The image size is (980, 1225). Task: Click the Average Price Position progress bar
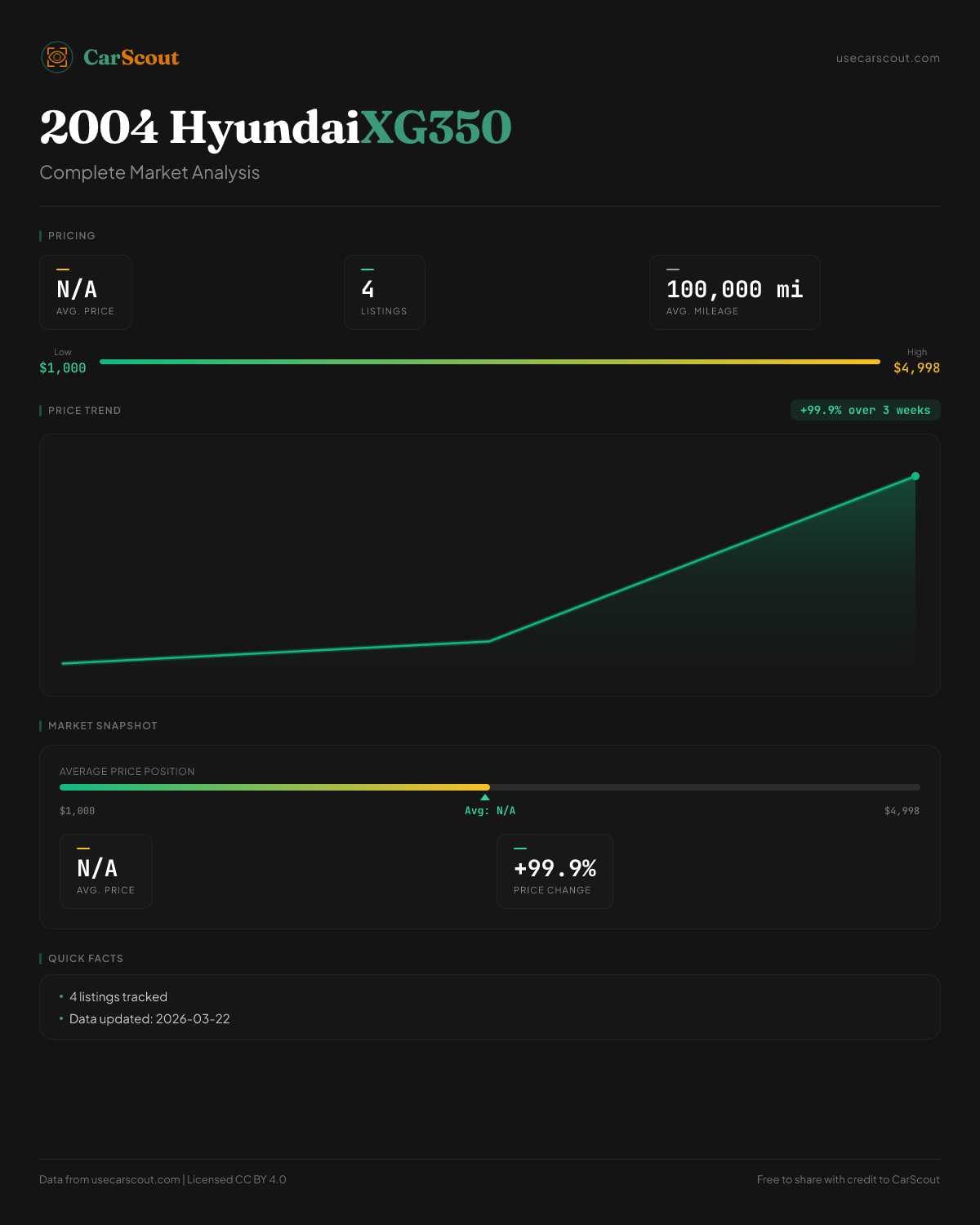(490, 787)
